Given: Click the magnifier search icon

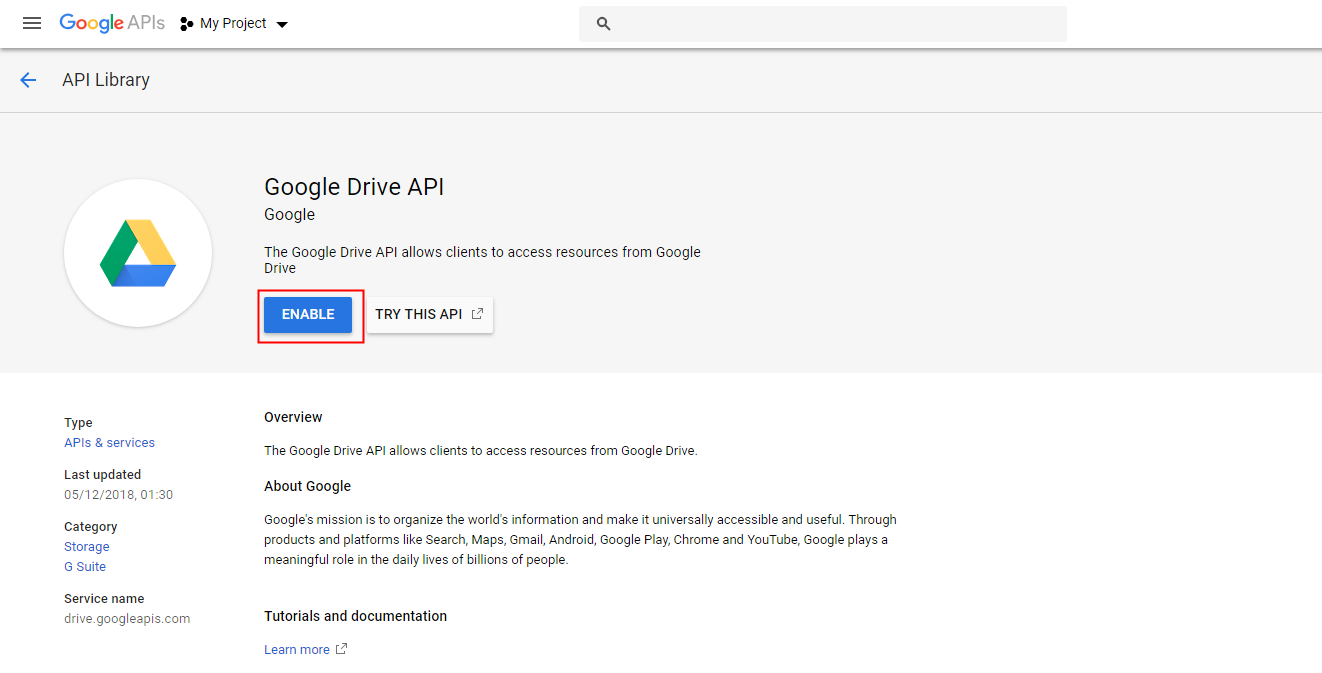Looking at the screenshot, I should pyautogui.click(x=603, y=24).
